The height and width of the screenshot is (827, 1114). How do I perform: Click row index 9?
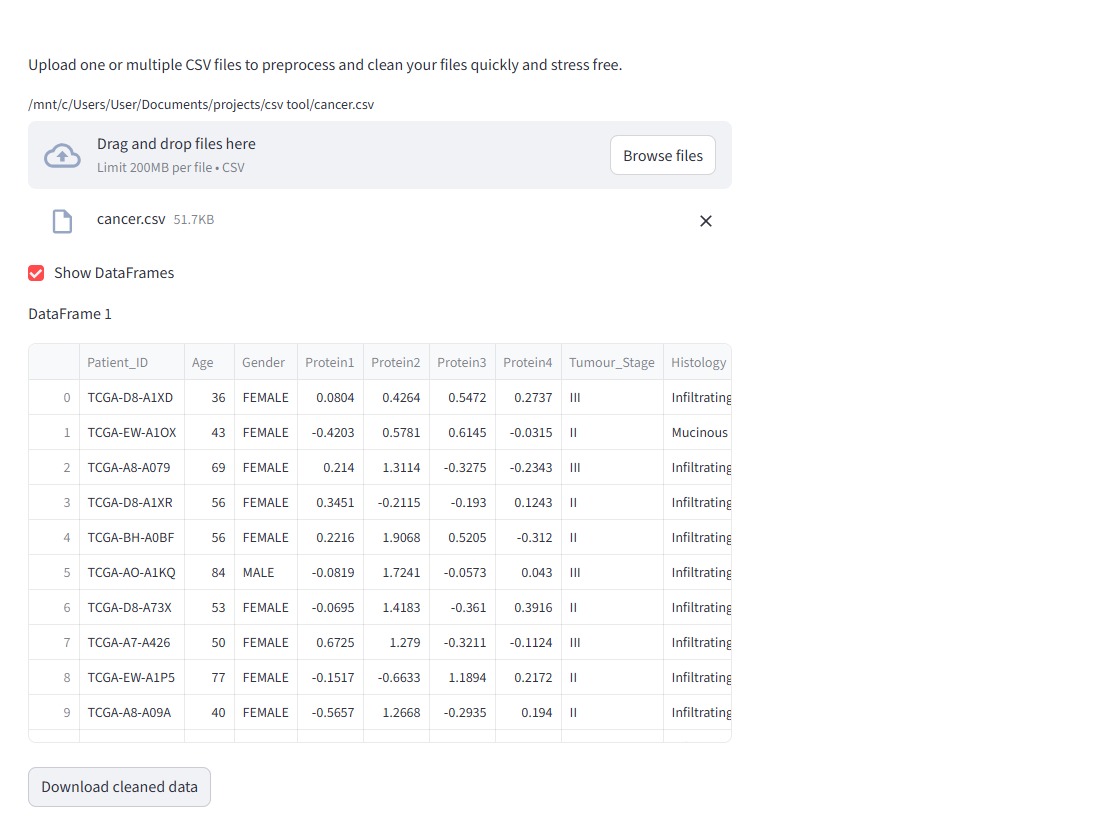[x=54, y=712]
